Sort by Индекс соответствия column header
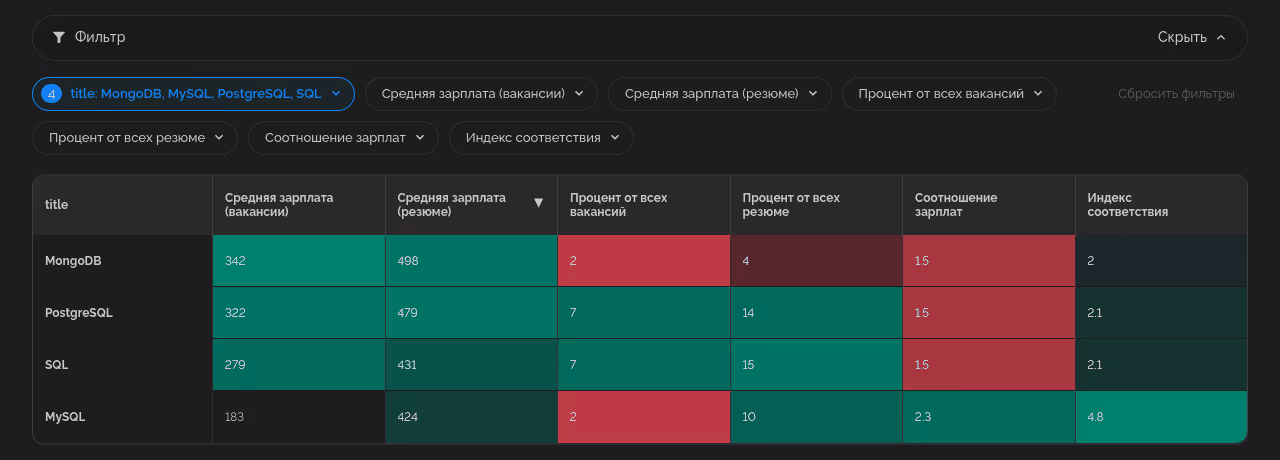This screenshot has height=460, width=1280. pyautogui.click(x=1128, y=204)
